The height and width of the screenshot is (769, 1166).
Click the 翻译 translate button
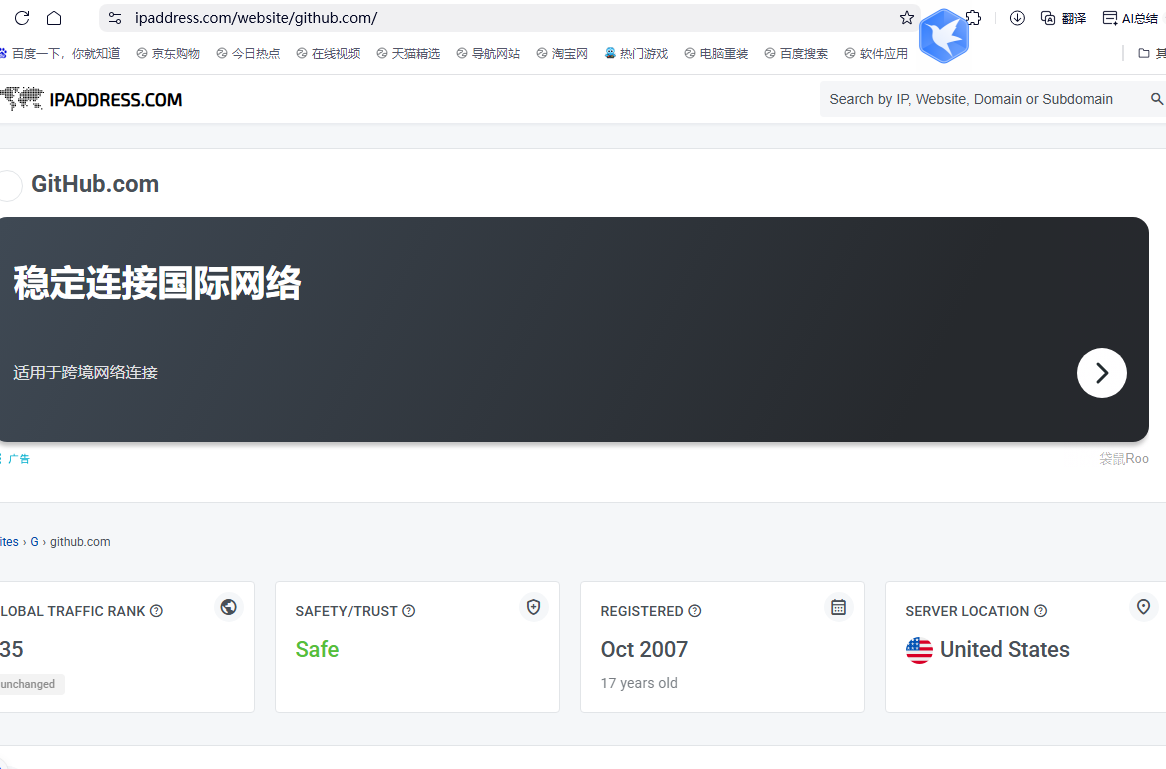tap(1063, 18)
